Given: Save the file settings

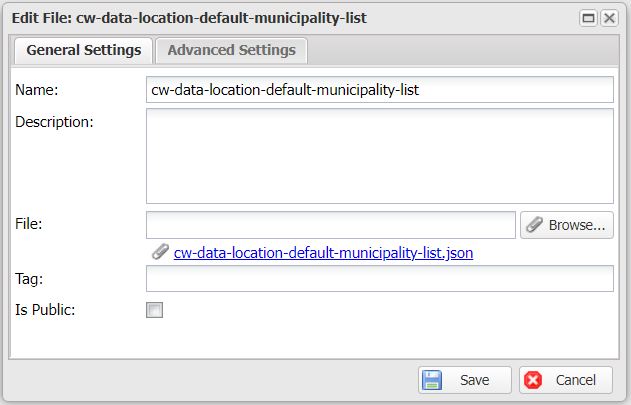Looking at the screenshot, I should click(465, 380).
